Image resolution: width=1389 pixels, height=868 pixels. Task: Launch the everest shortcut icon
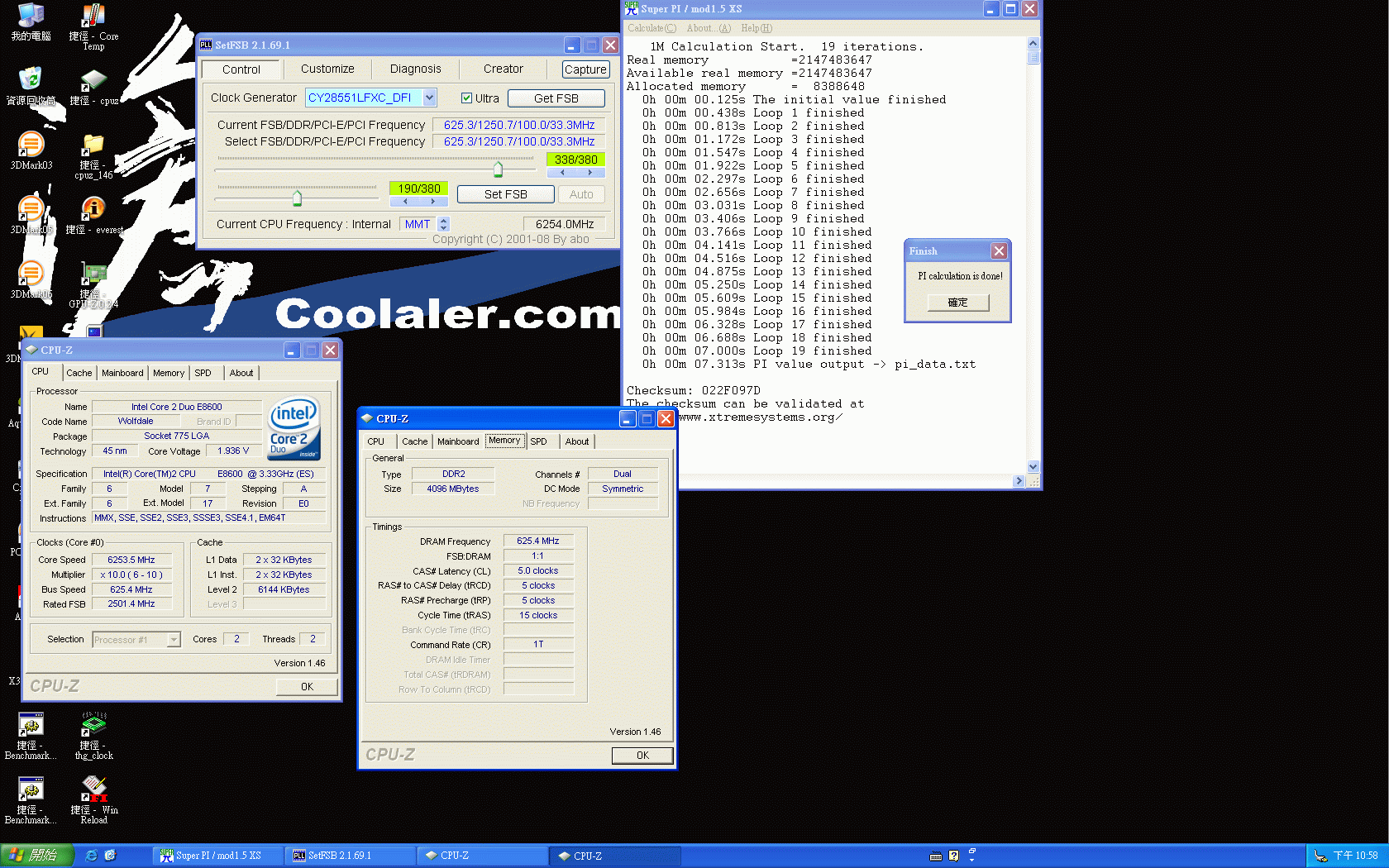coord(93,216)
